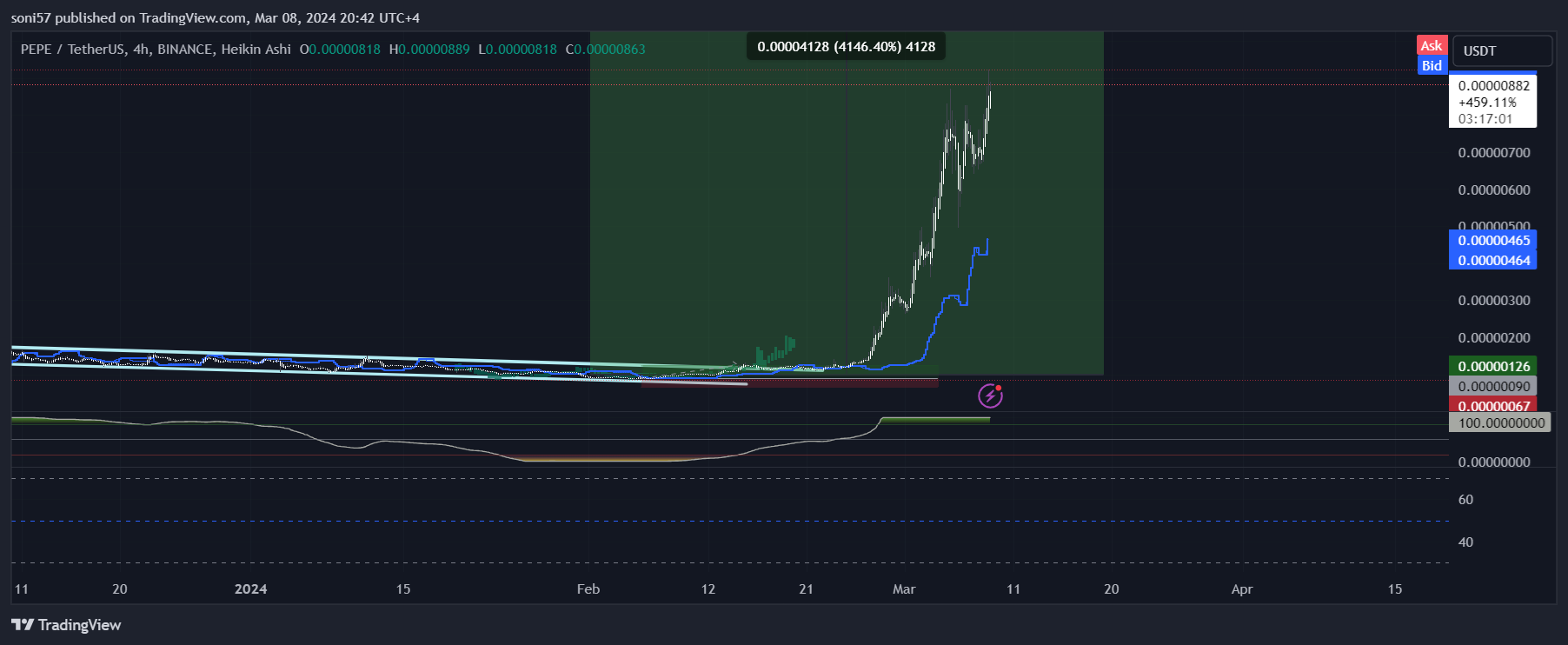This screenshot has width=1568, height=645.
Task: Click the open value O0.00000818
Action: coord(340,50)
